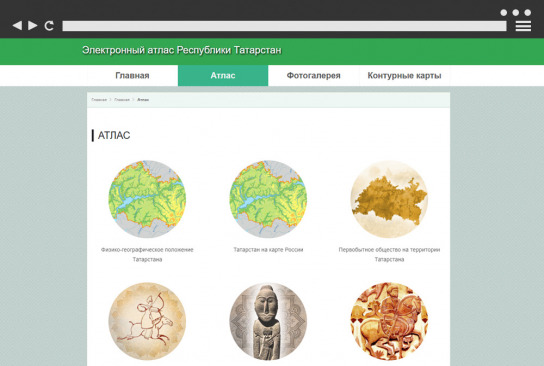Open the hamburger menu in browser bar

(x=523, y=26)
